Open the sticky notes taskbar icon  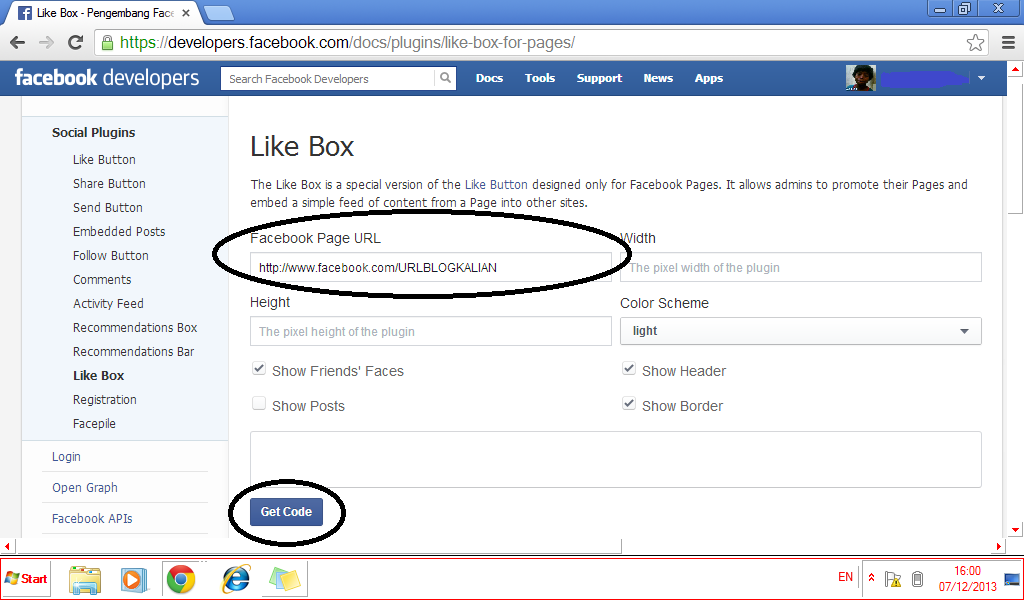tap(285, 579)
